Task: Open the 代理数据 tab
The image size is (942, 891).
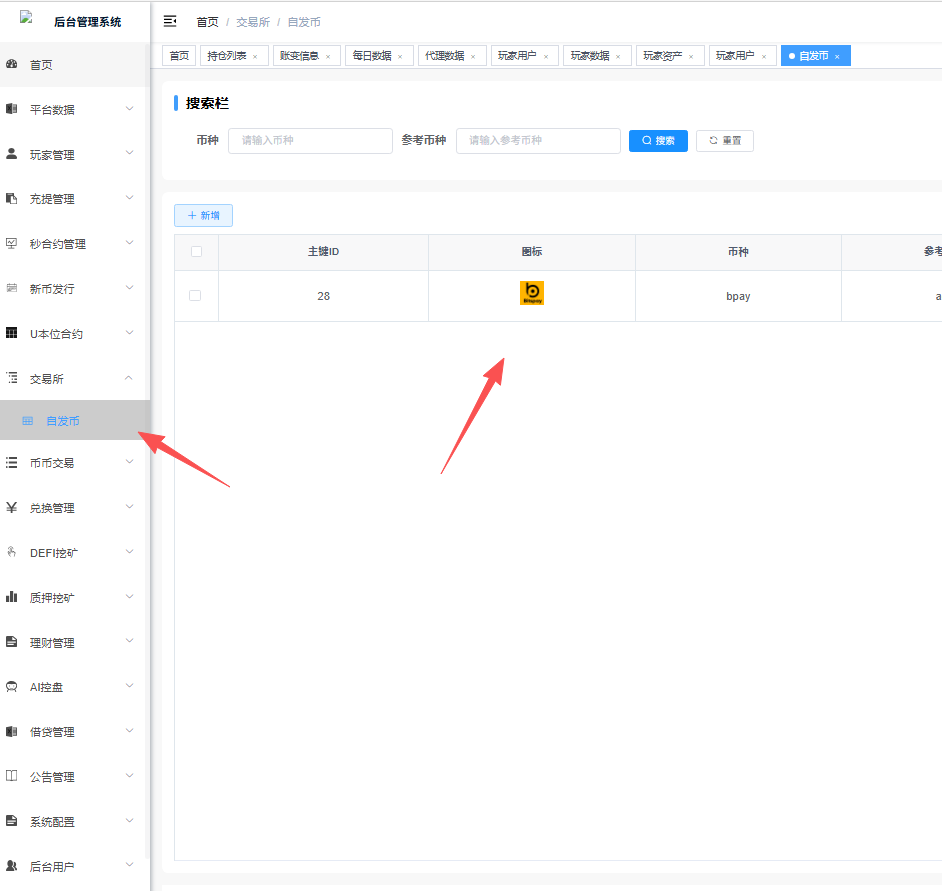Action: [444, 56]
